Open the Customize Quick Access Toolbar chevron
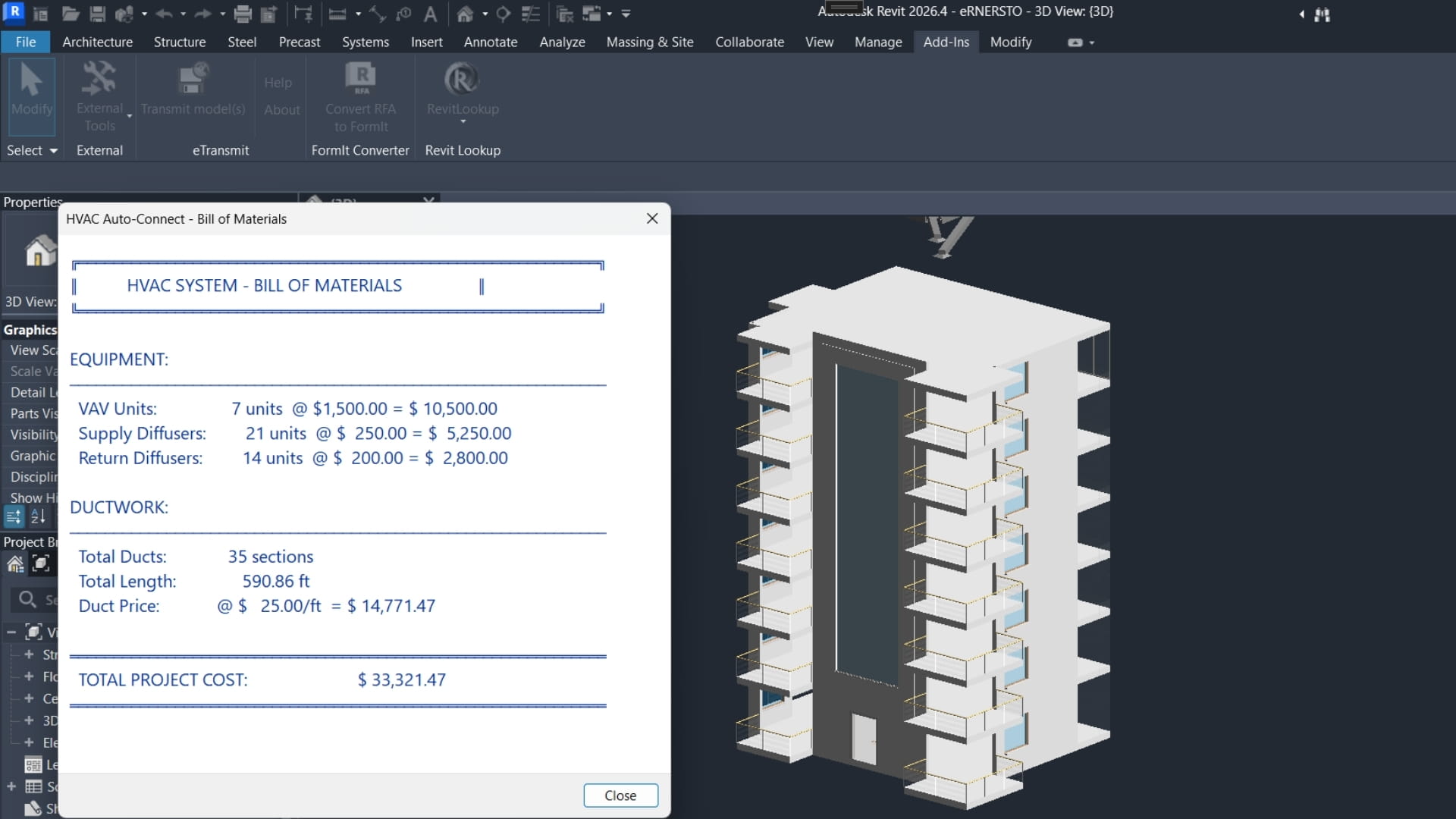1456x819 pixels. tap(626, 13)
